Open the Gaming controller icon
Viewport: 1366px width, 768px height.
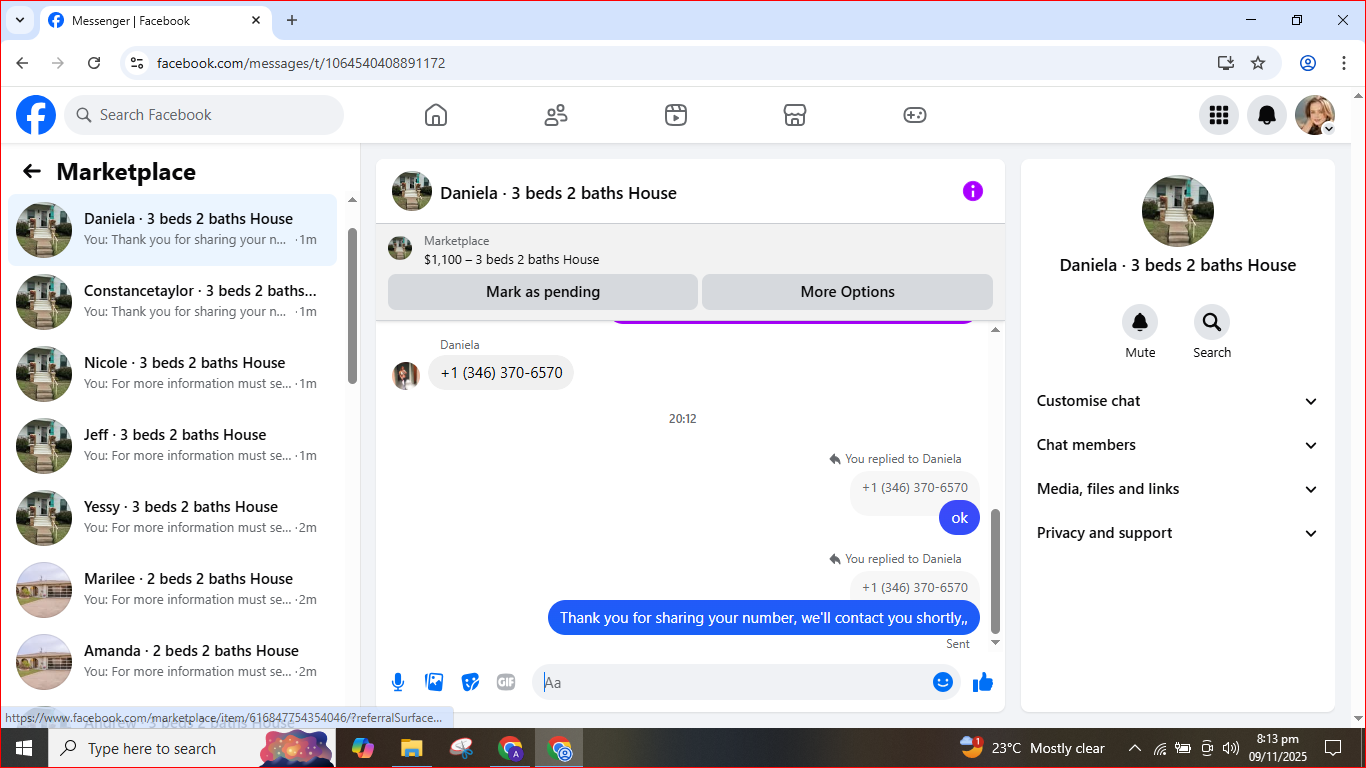click(915, 115)
